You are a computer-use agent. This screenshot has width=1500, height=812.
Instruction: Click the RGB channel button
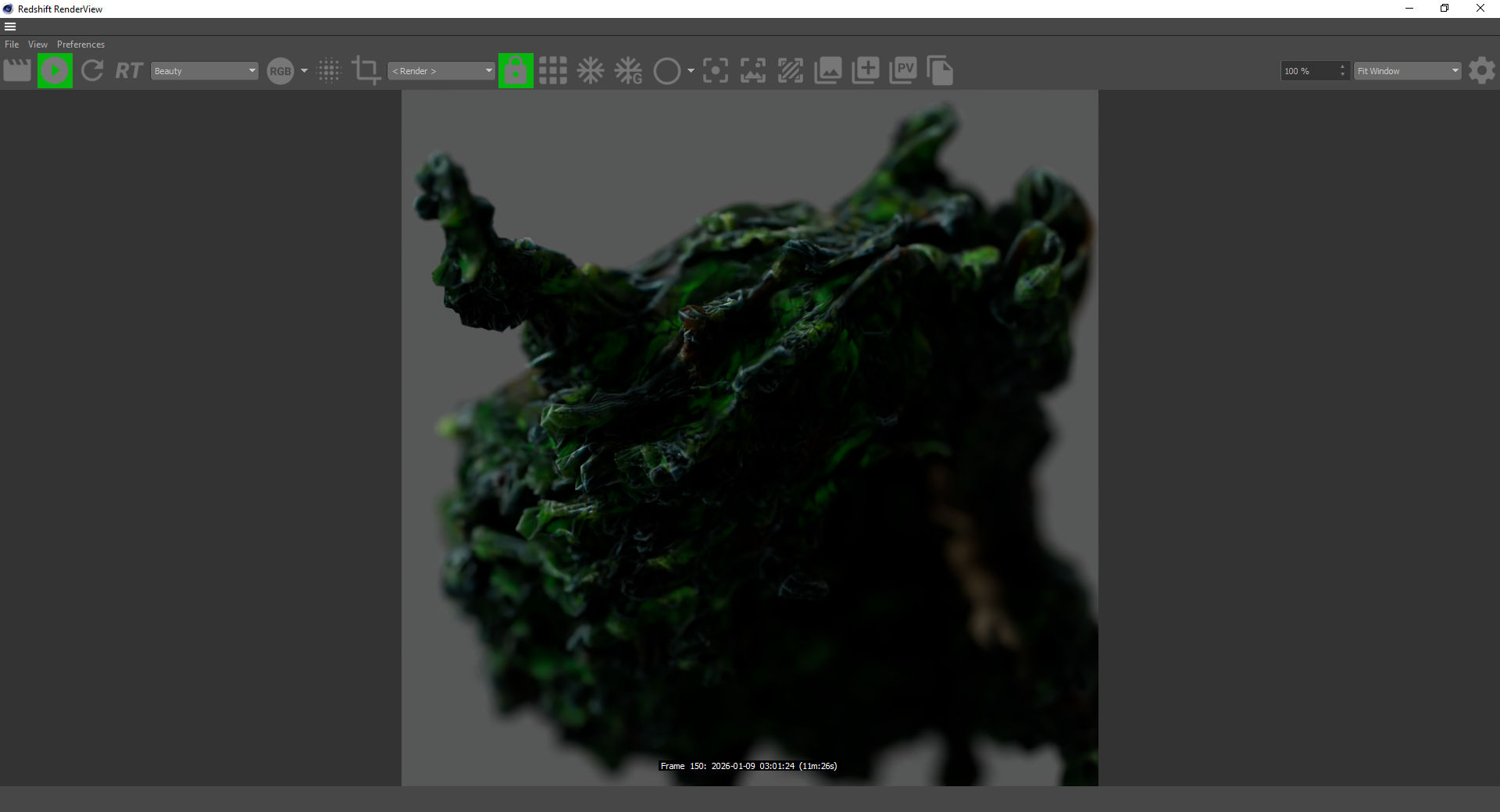coord(280,71)
